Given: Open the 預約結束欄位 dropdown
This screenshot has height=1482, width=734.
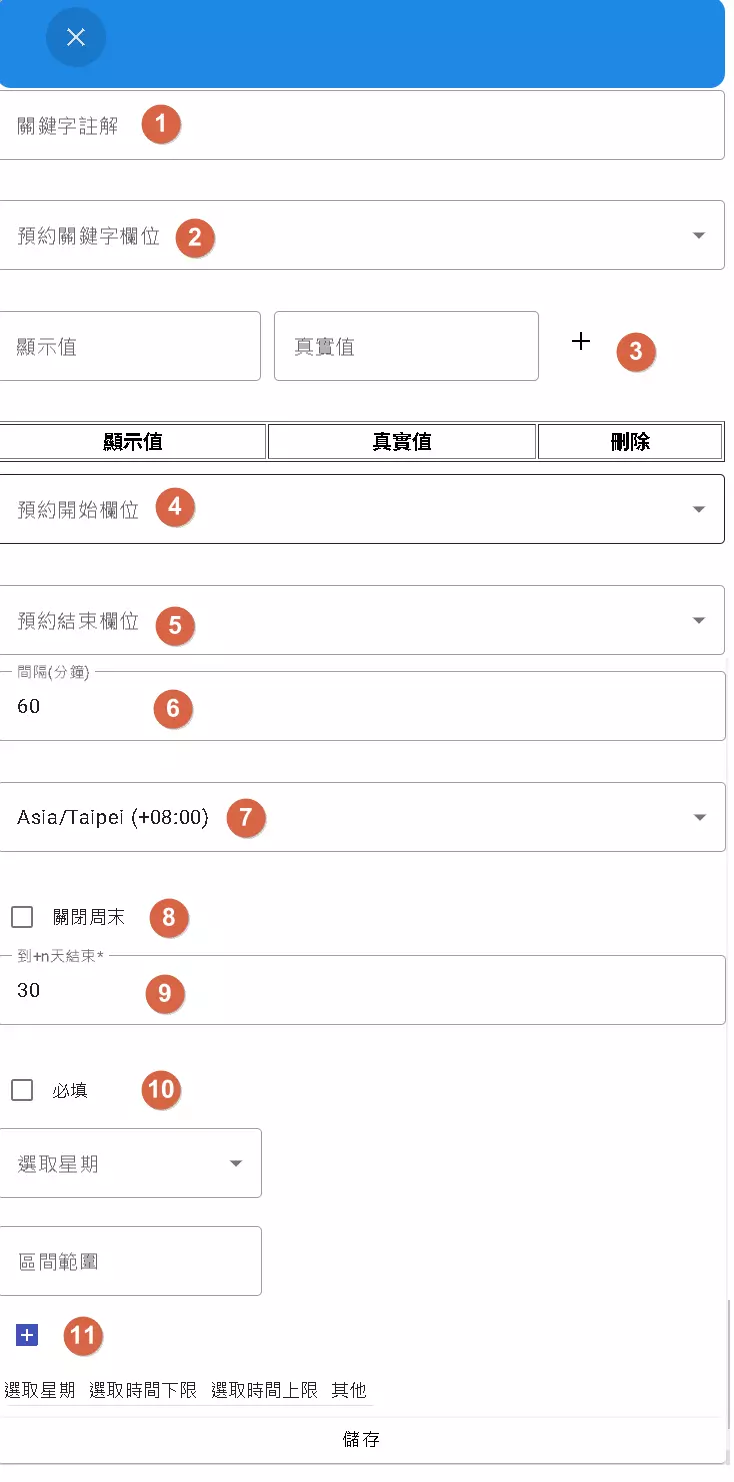Looking at the screenshot, I should tap(360, 620).
